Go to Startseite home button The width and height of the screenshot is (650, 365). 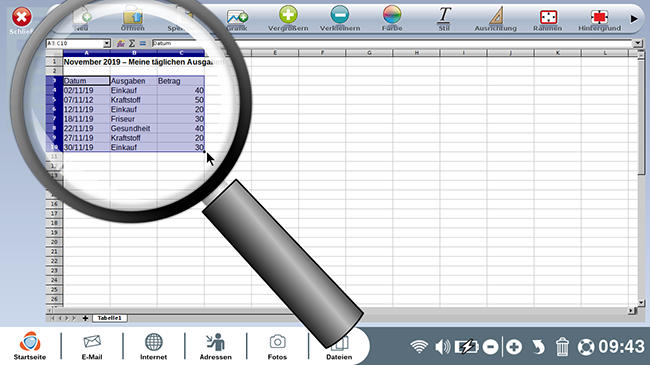point(30,346)
